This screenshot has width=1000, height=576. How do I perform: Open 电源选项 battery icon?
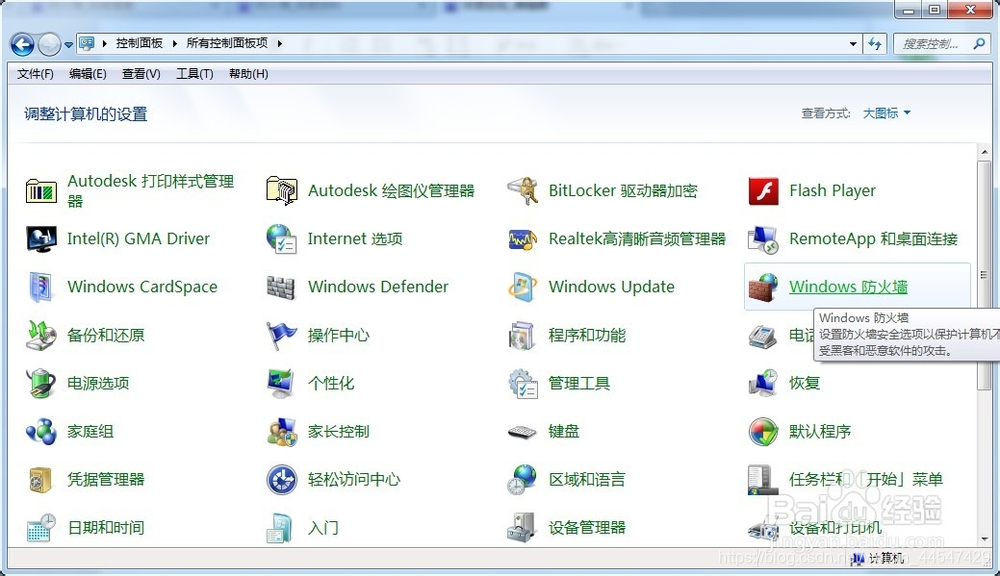pyautogui.click(x=41, y=383)
